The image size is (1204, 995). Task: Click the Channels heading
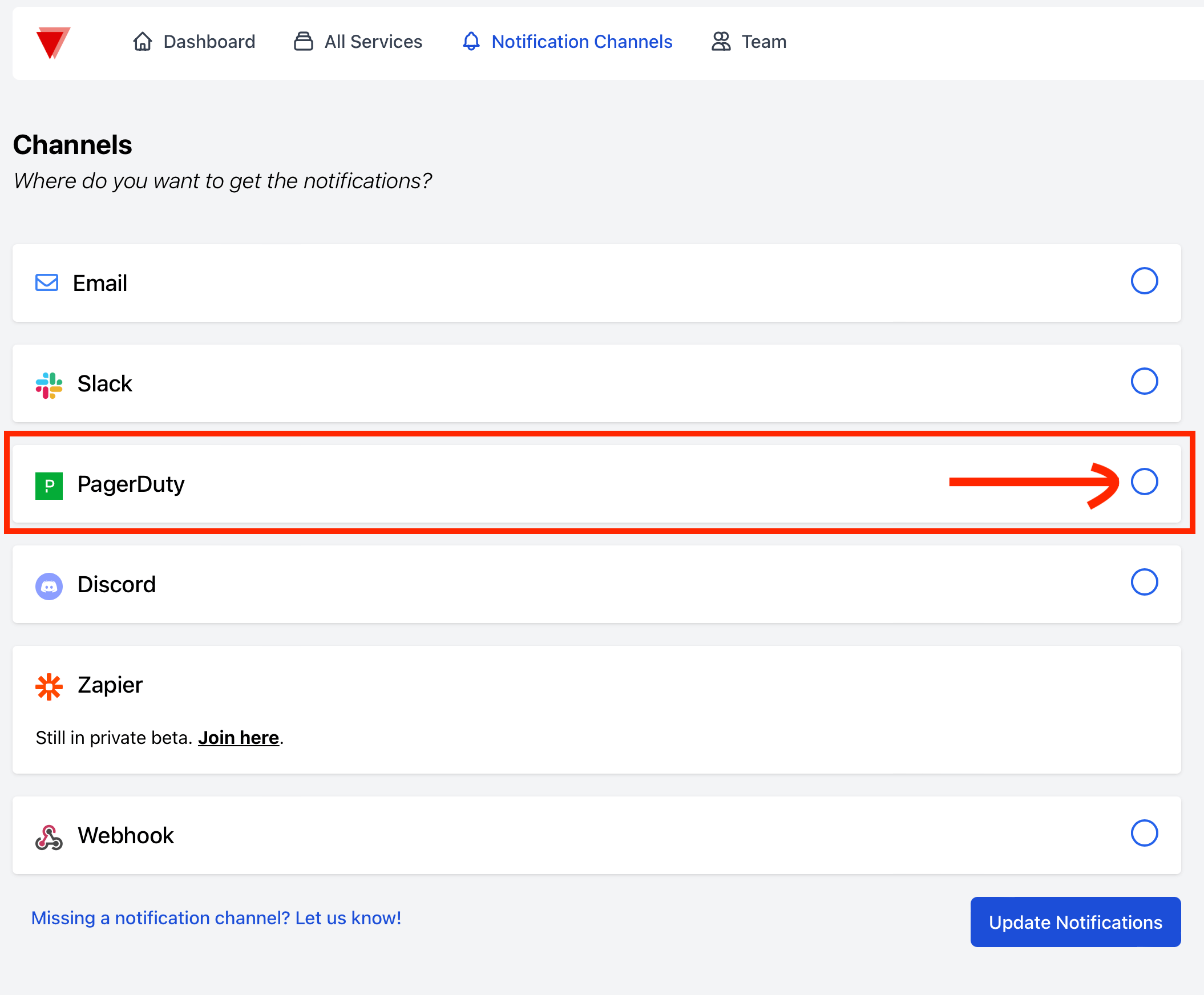click(72, 144)
